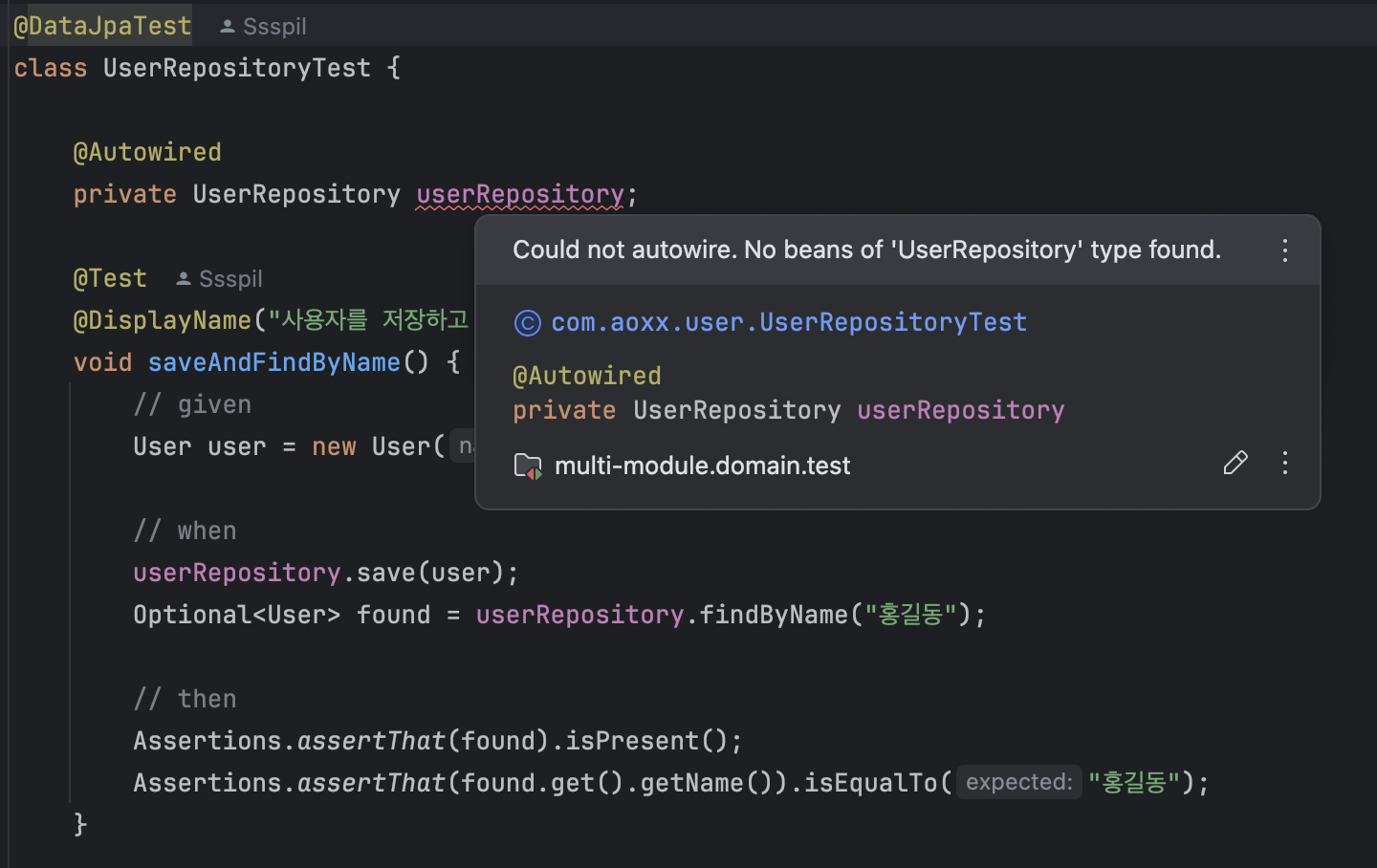This screenshot has width=1377, height=868.
Task: Click the author icon beside the @Test annotation
Action: point(183,278)
